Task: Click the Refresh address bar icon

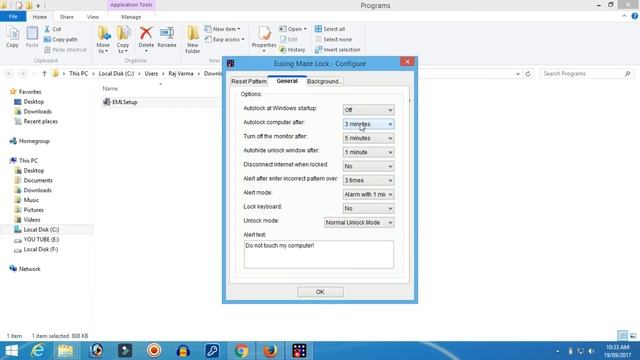Action: pyautogui.click(x=528, y=73)
